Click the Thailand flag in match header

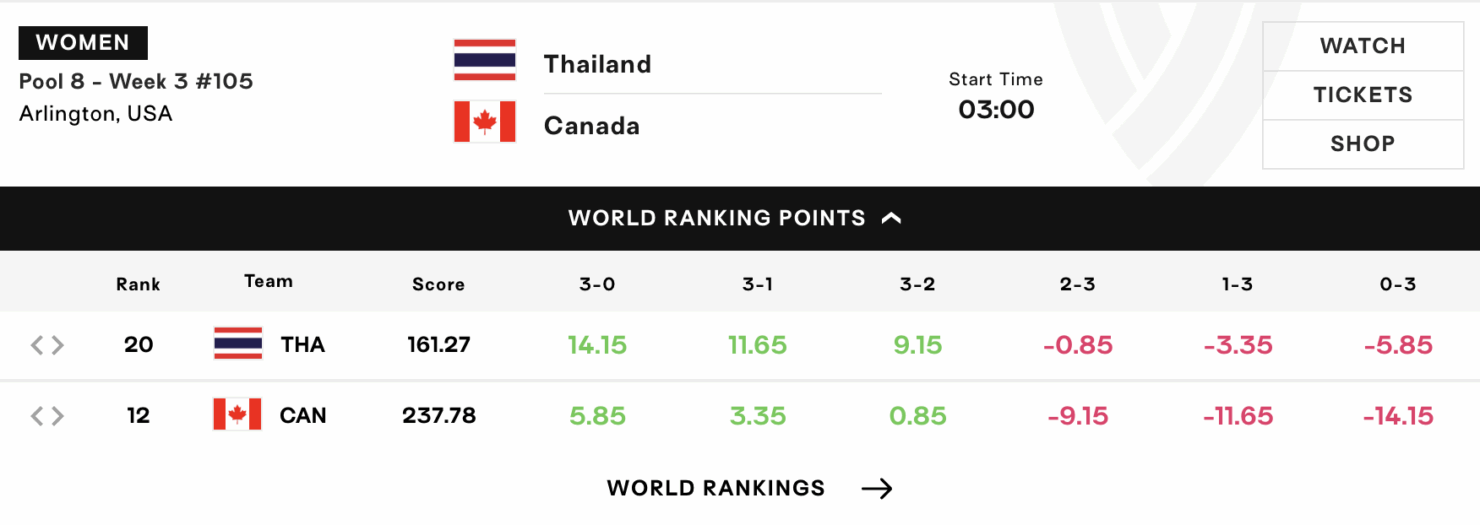point(485,60)
